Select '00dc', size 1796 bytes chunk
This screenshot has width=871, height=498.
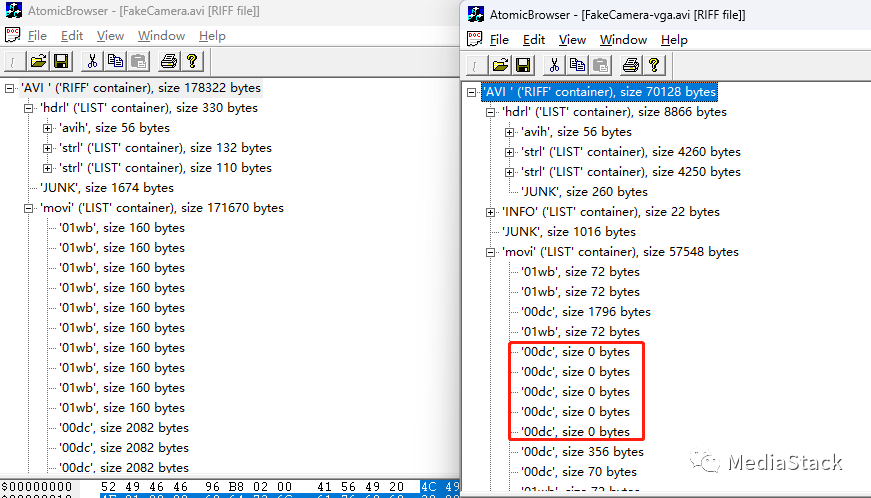(586, 312)
